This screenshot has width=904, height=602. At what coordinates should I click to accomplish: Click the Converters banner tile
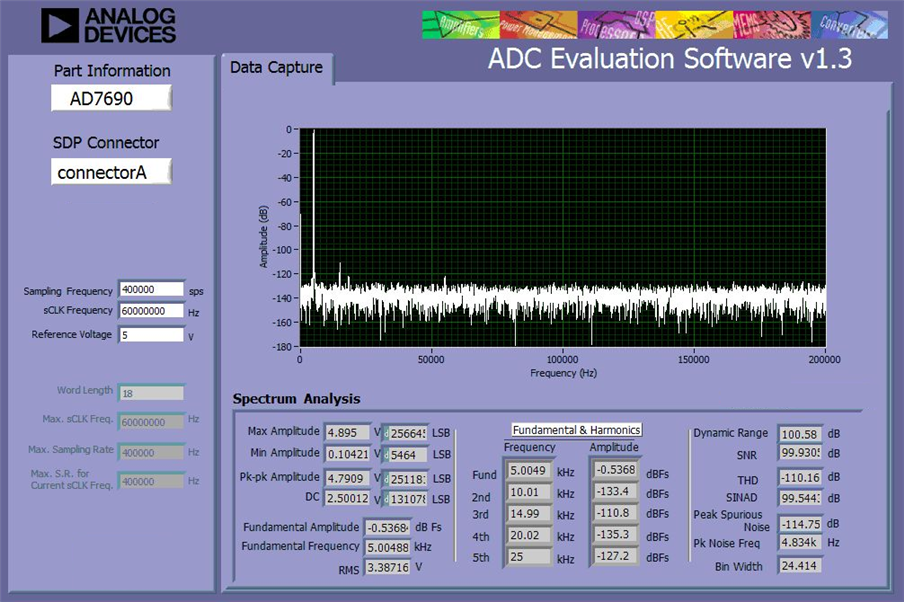(849, 25)
